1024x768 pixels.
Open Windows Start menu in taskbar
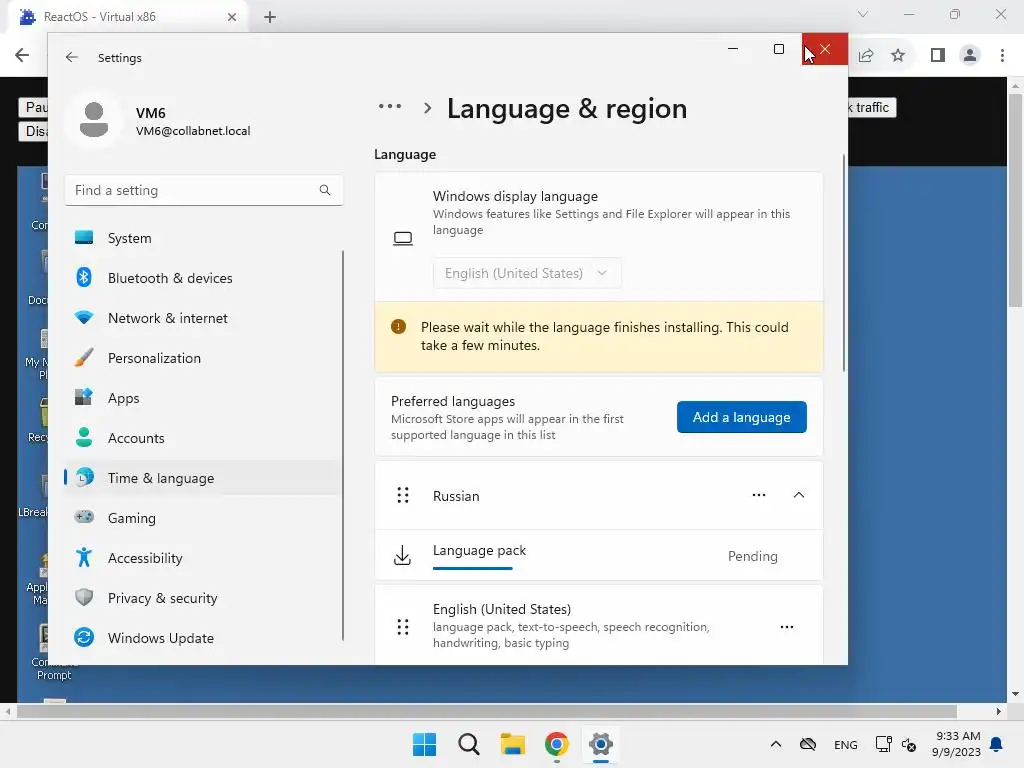(x=424, y=744)
